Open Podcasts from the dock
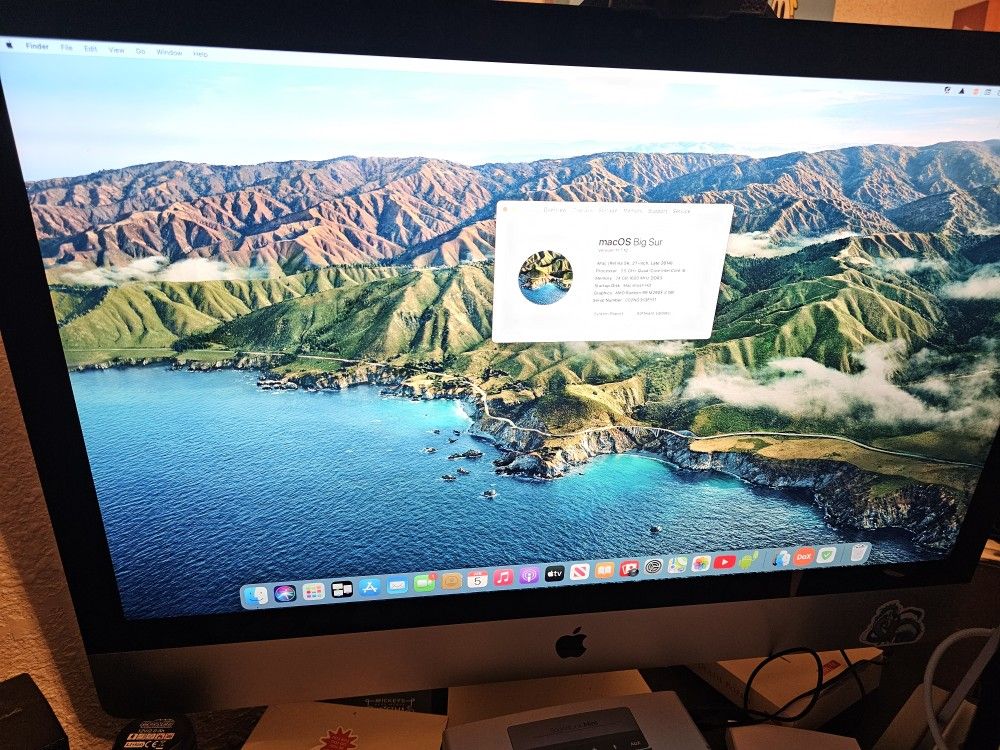 (x=529, y=575)
